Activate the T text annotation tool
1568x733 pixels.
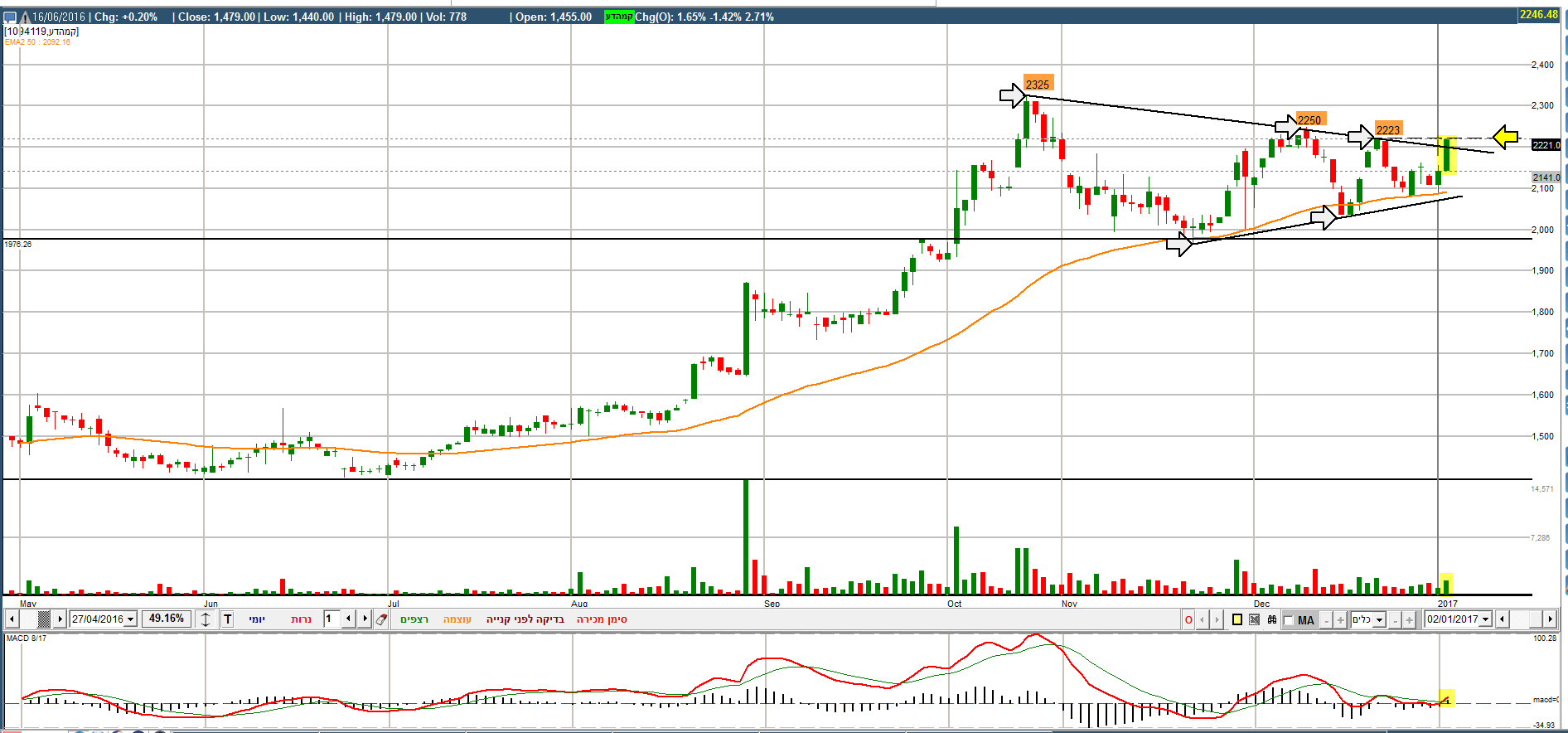coord(228,619)
